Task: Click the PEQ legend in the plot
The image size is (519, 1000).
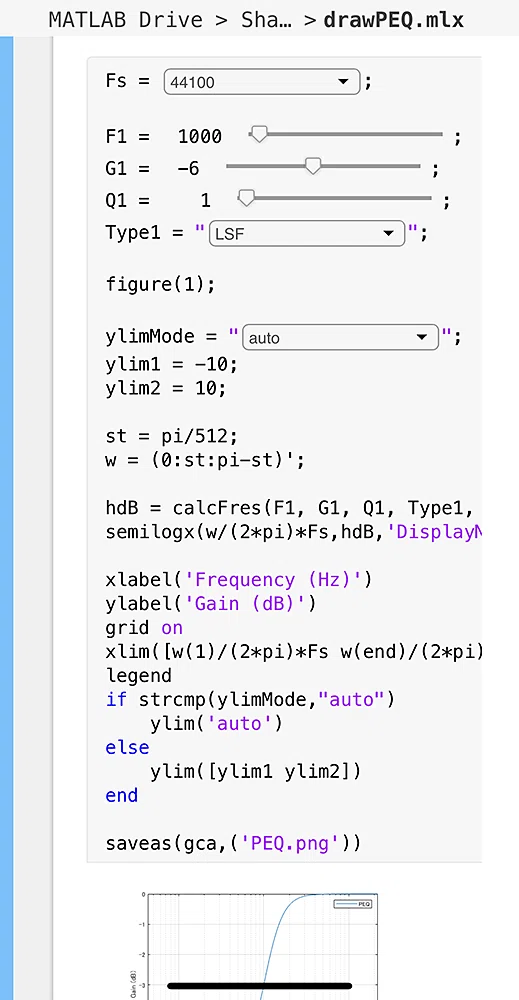Action: [353, 904]
